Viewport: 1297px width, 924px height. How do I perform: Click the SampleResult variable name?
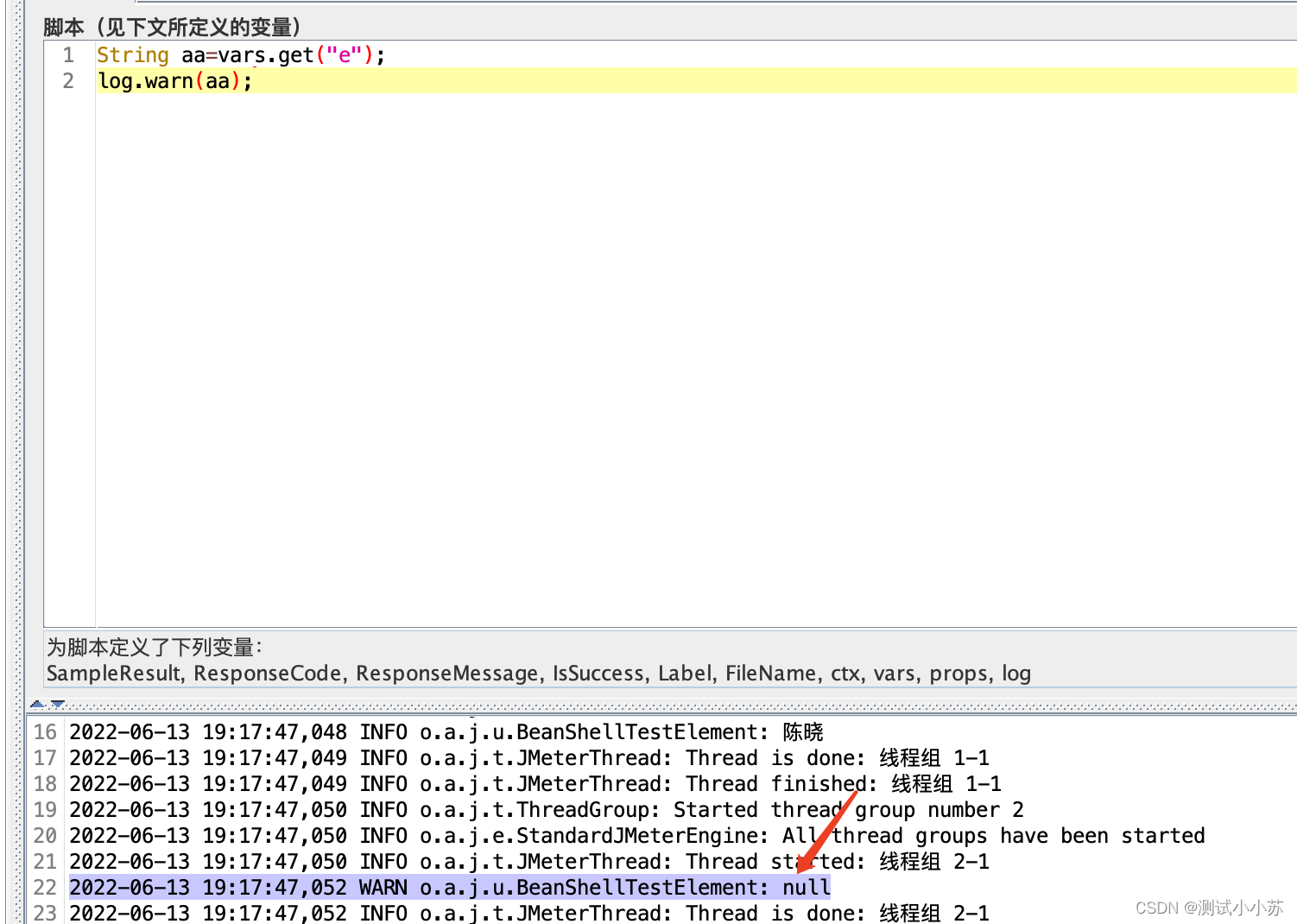click(112, 674)
